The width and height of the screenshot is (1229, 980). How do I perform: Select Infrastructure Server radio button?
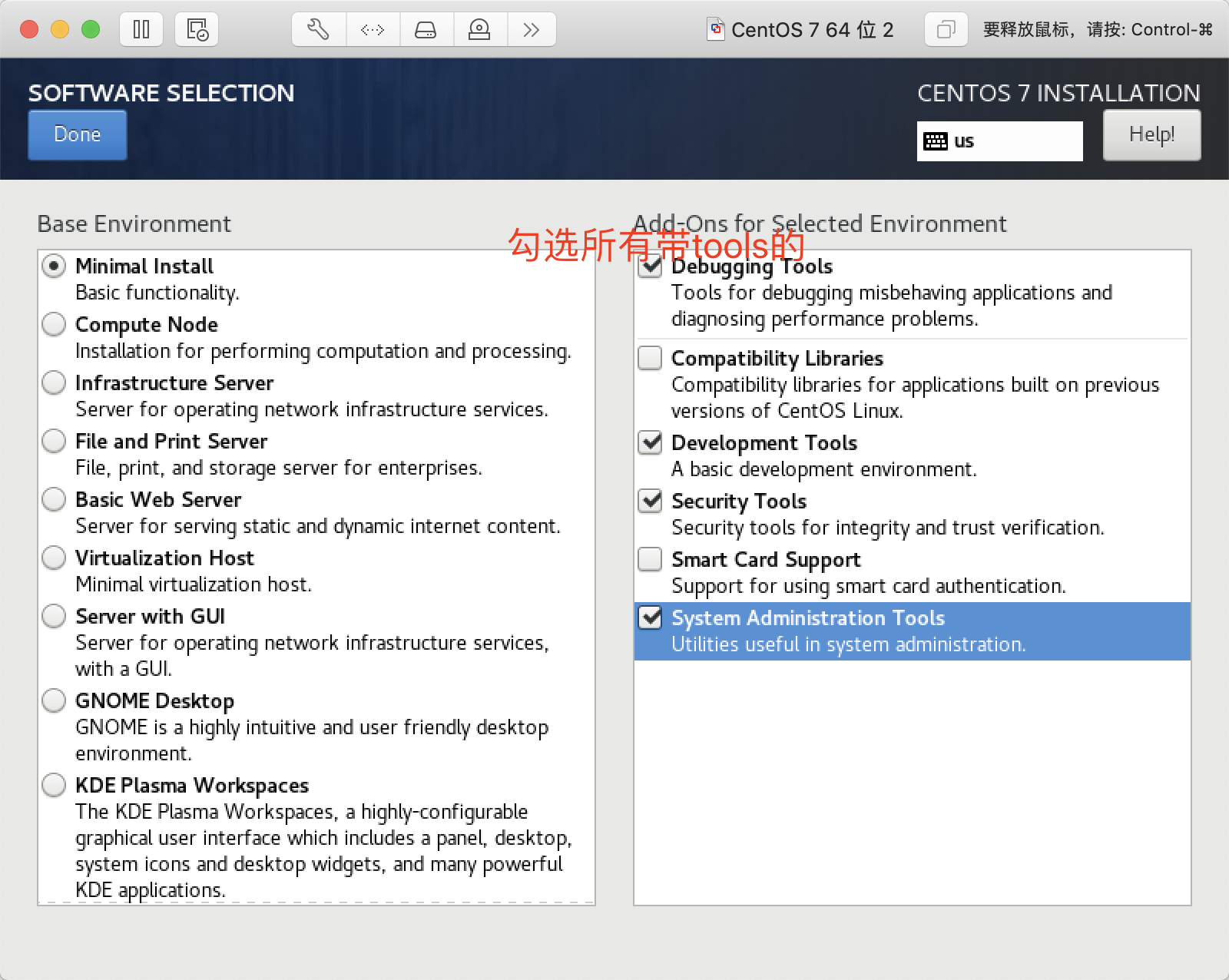(54, 382)
